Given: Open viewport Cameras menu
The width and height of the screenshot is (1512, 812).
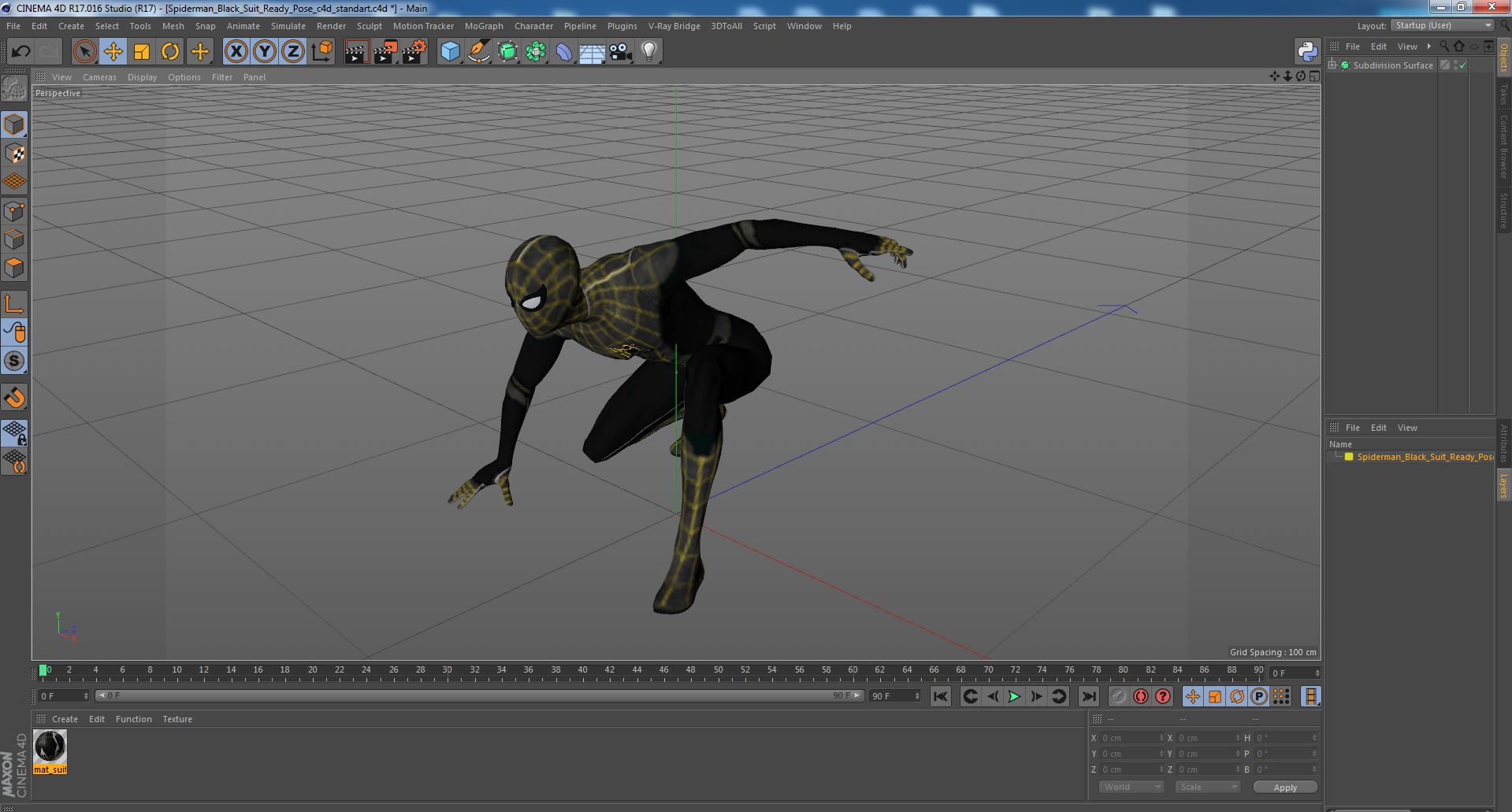Looking at the screenshot, I should coord(99,77).
